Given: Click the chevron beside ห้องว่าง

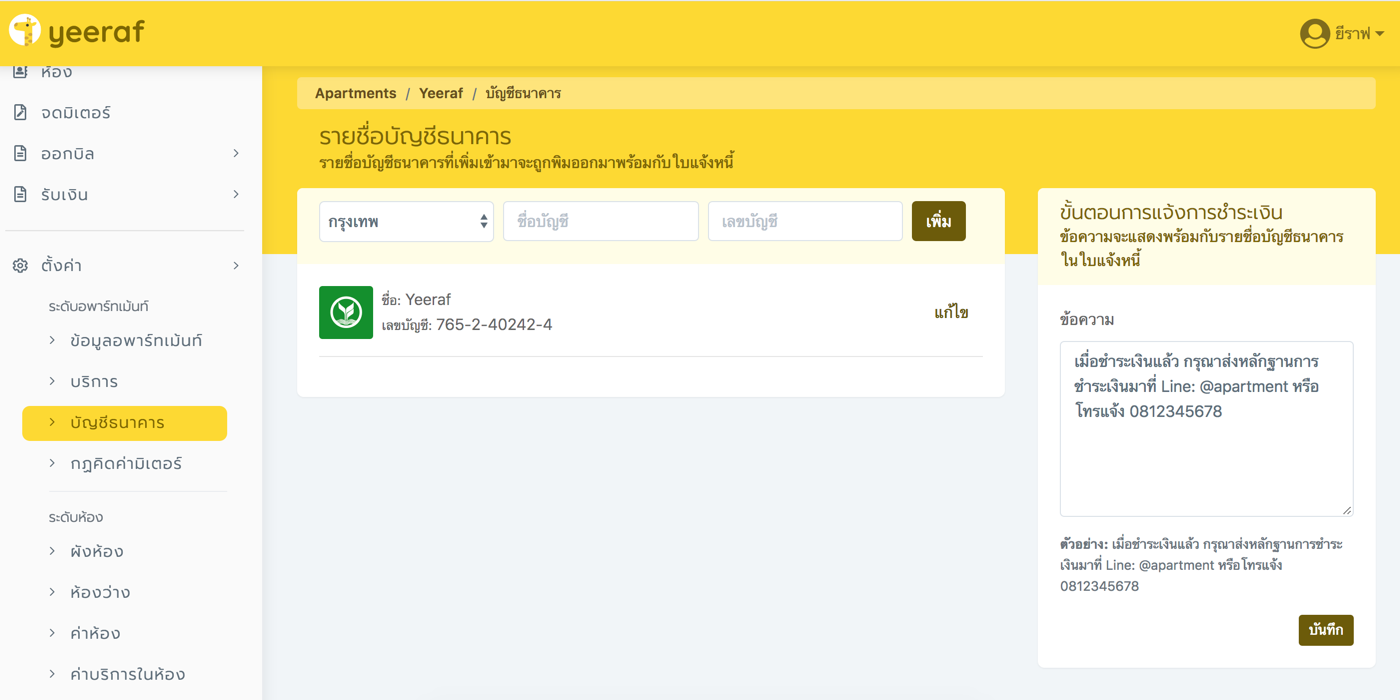Looking at the screenshot, I should pos(52,592).
